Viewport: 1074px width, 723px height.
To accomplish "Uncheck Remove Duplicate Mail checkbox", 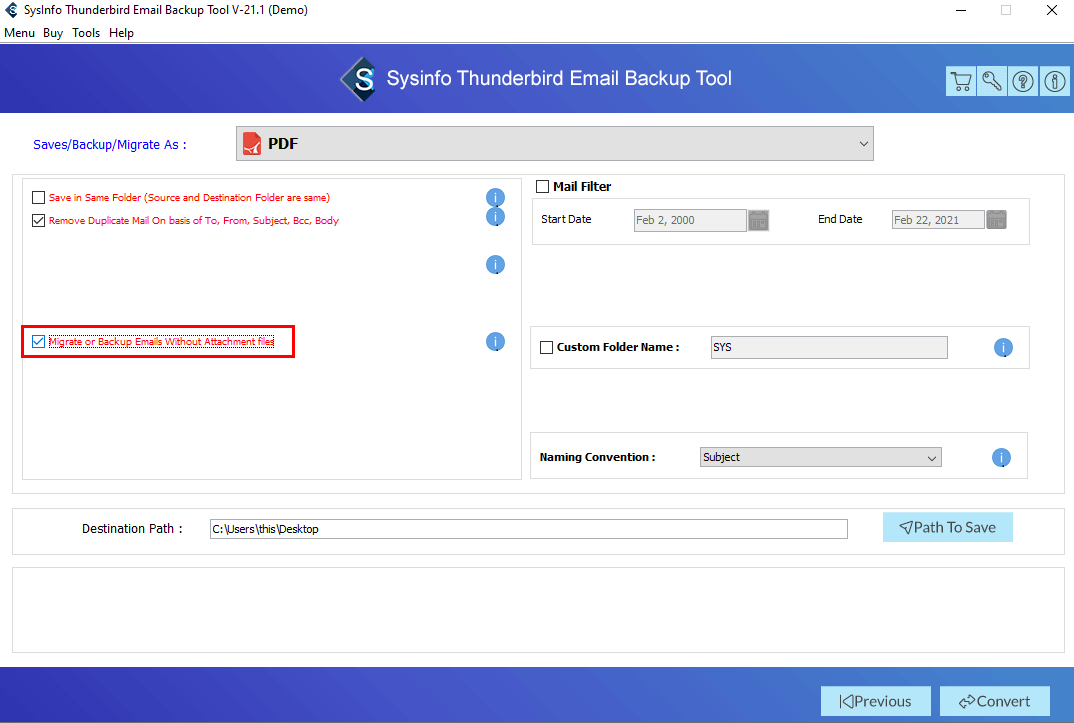I will point(38,220).
